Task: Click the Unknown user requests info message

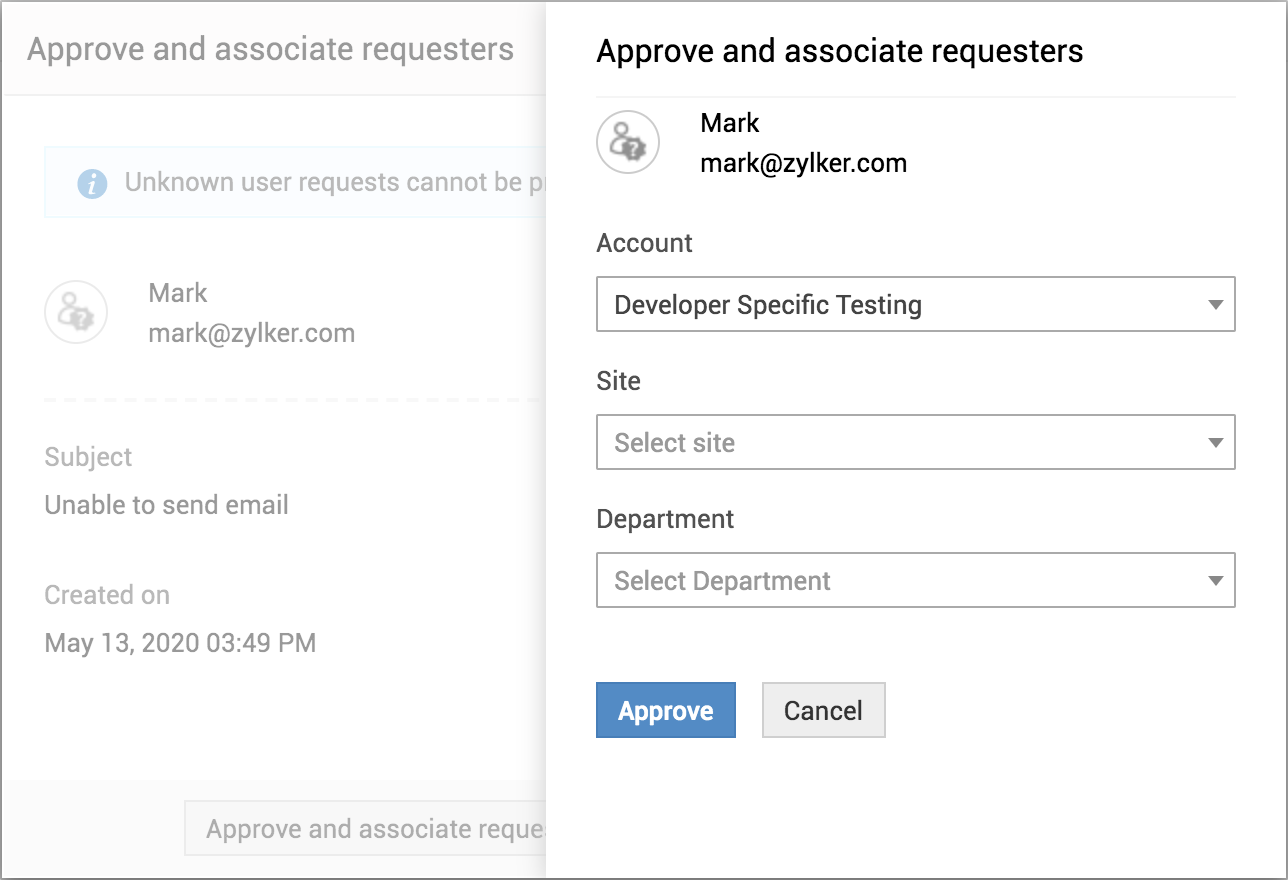Action: (x=330, y=182)
